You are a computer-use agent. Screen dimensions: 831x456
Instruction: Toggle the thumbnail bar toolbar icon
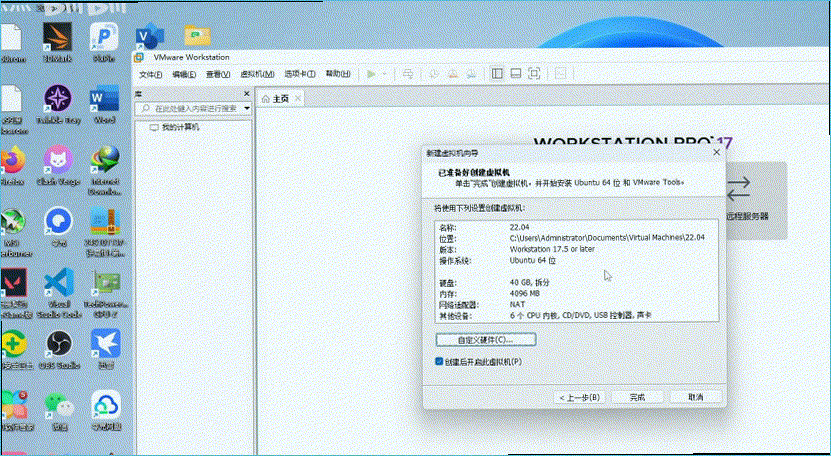click(x=516, y=74)
